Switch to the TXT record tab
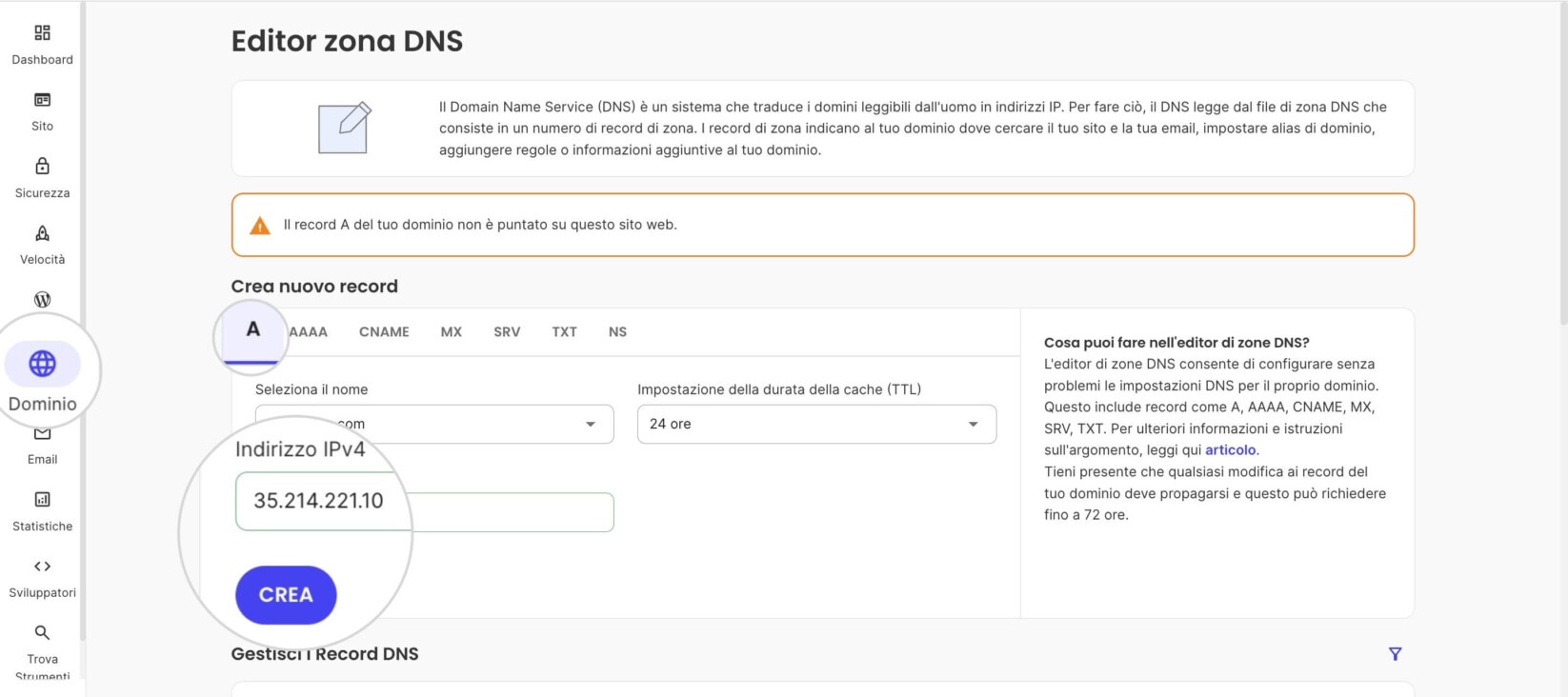The width and height of the screenshot is (1568, 697). coord(564,332)
